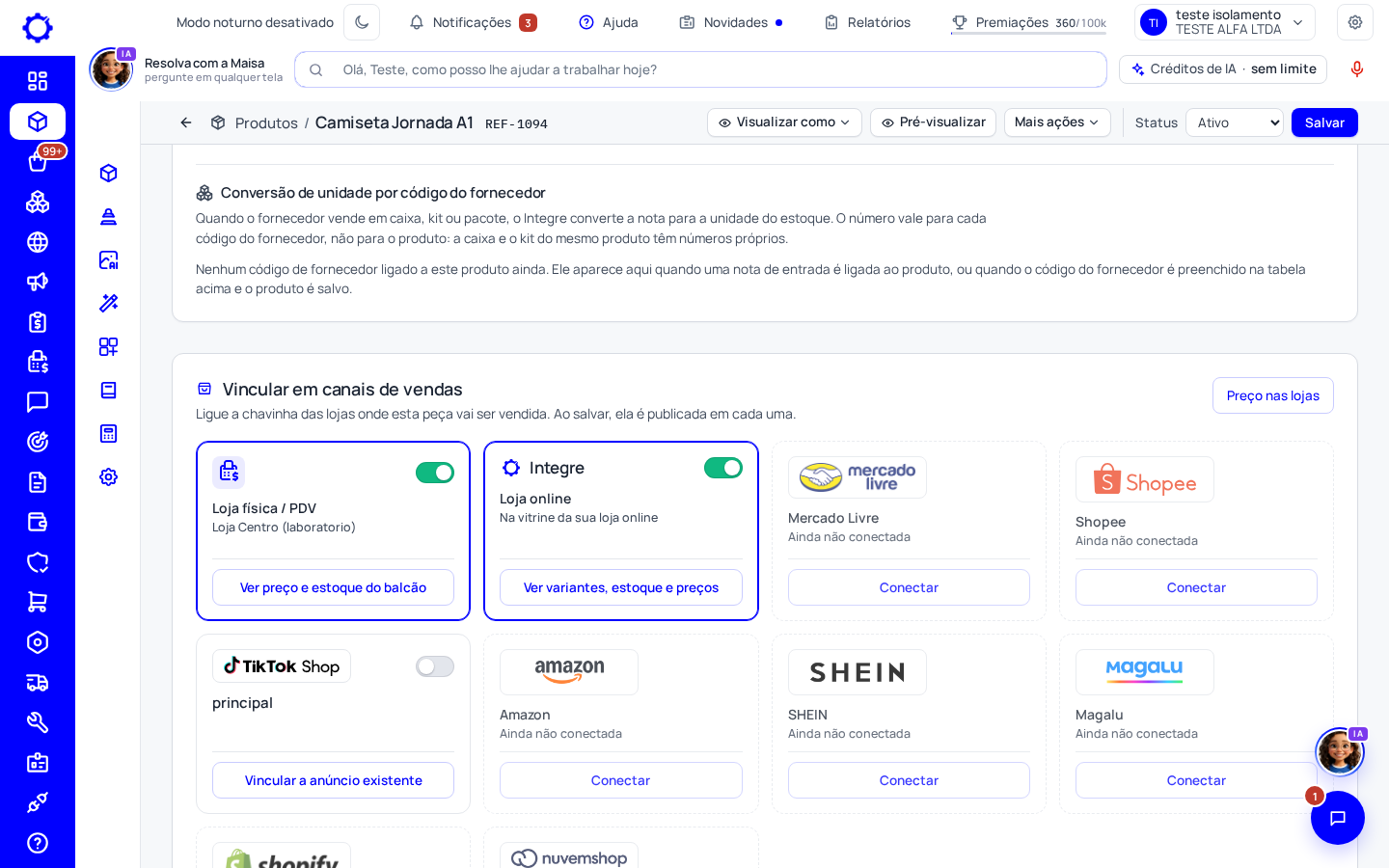
Task: Open dashboard grid icon in blue sidebar
Action: click(38, 81)
